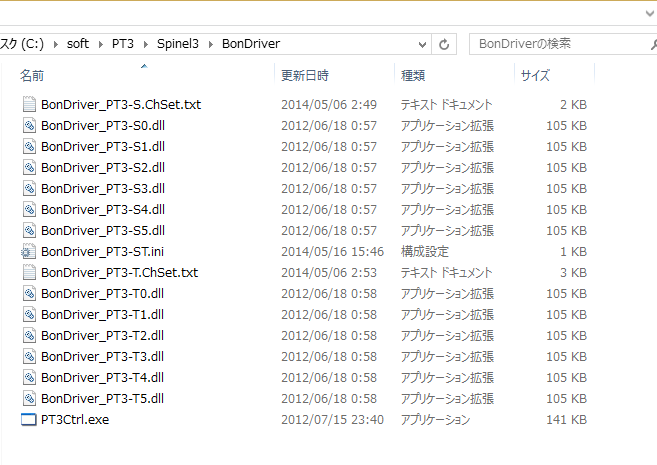Select file name BonDriver_PT3-S5.dll
This screenshot has width=657, height=465.
(x=103, y=230)
